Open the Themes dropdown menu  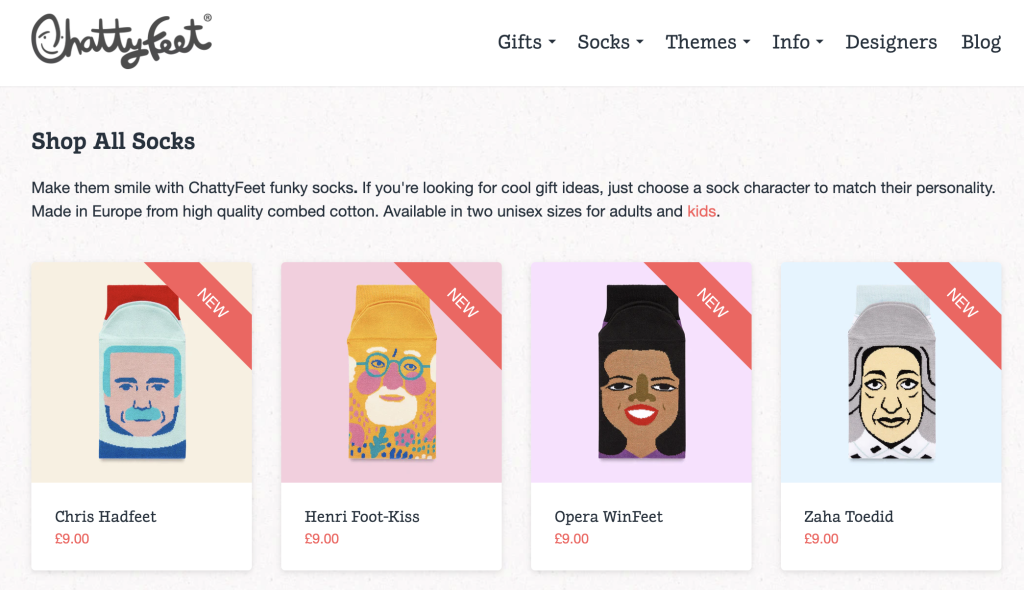[707, 42]
